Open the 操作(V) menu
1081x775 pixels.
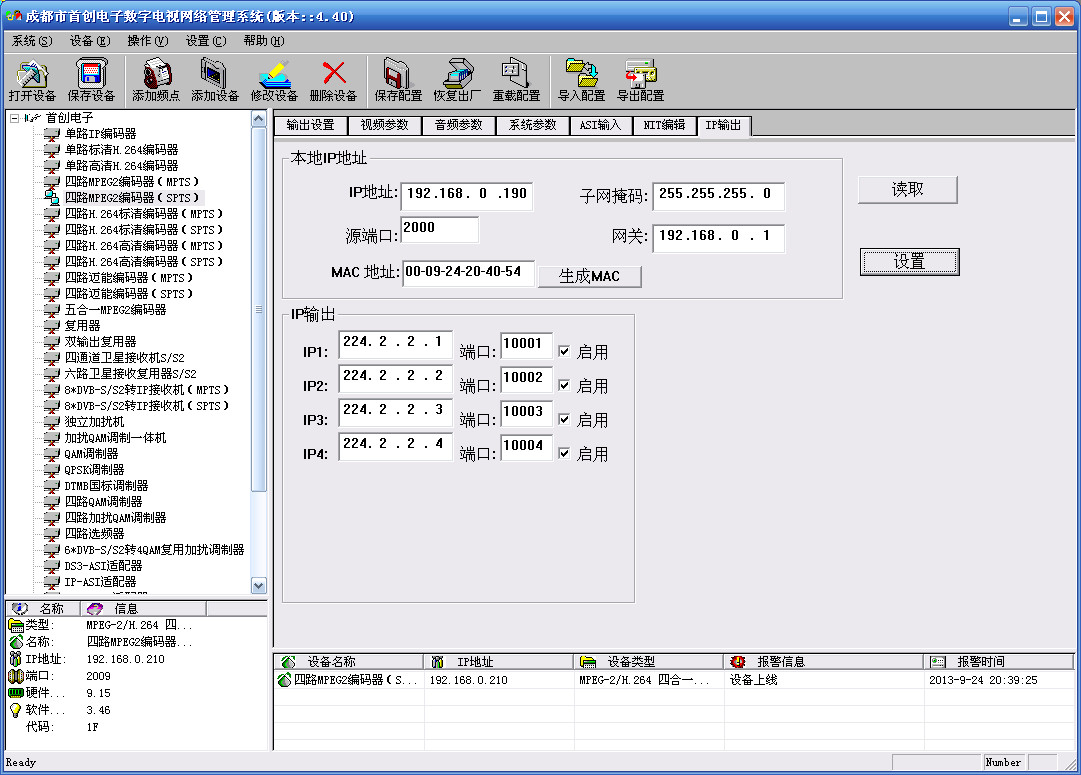coord(148,41)
